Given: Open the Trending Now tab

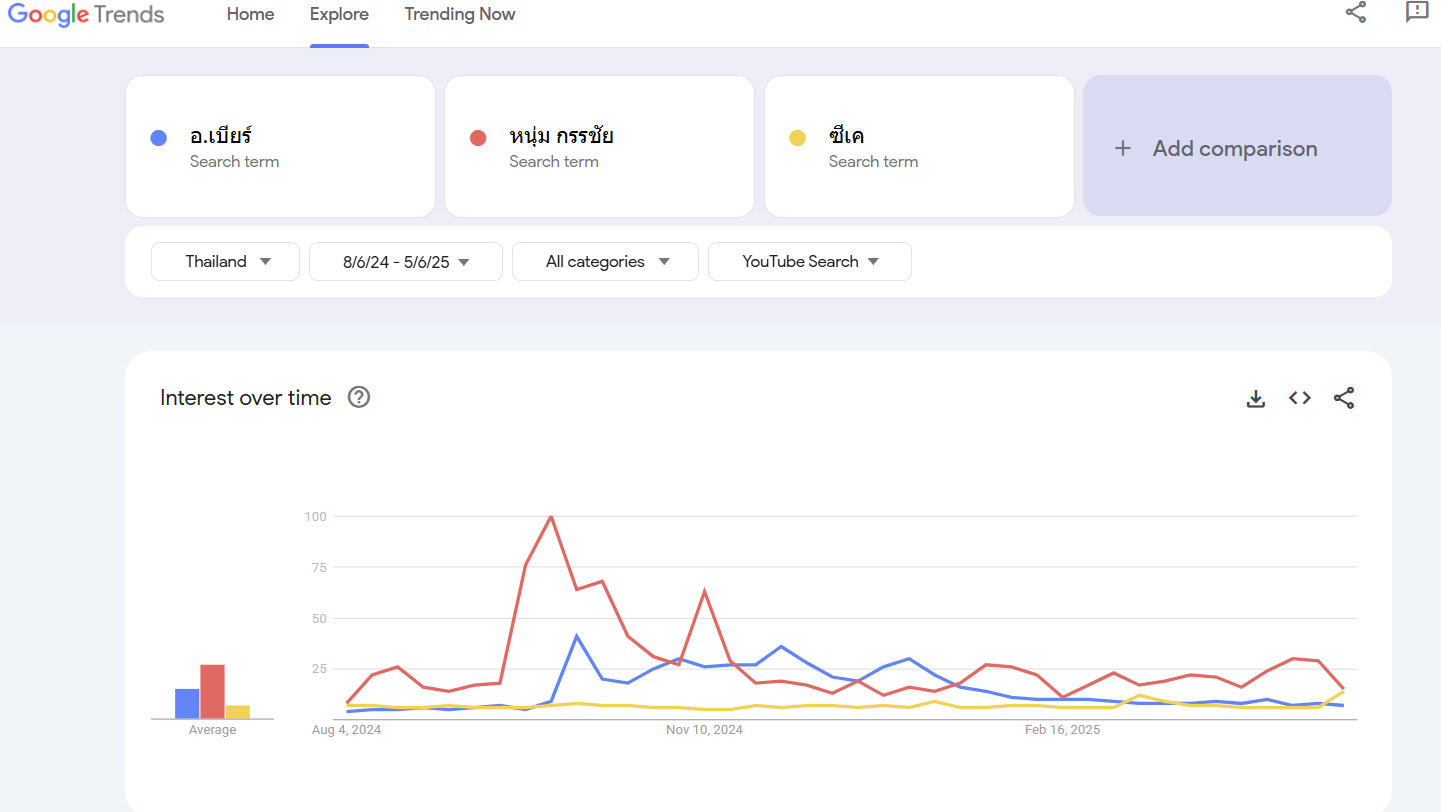Looking at the screenshot, I should 460,14.
